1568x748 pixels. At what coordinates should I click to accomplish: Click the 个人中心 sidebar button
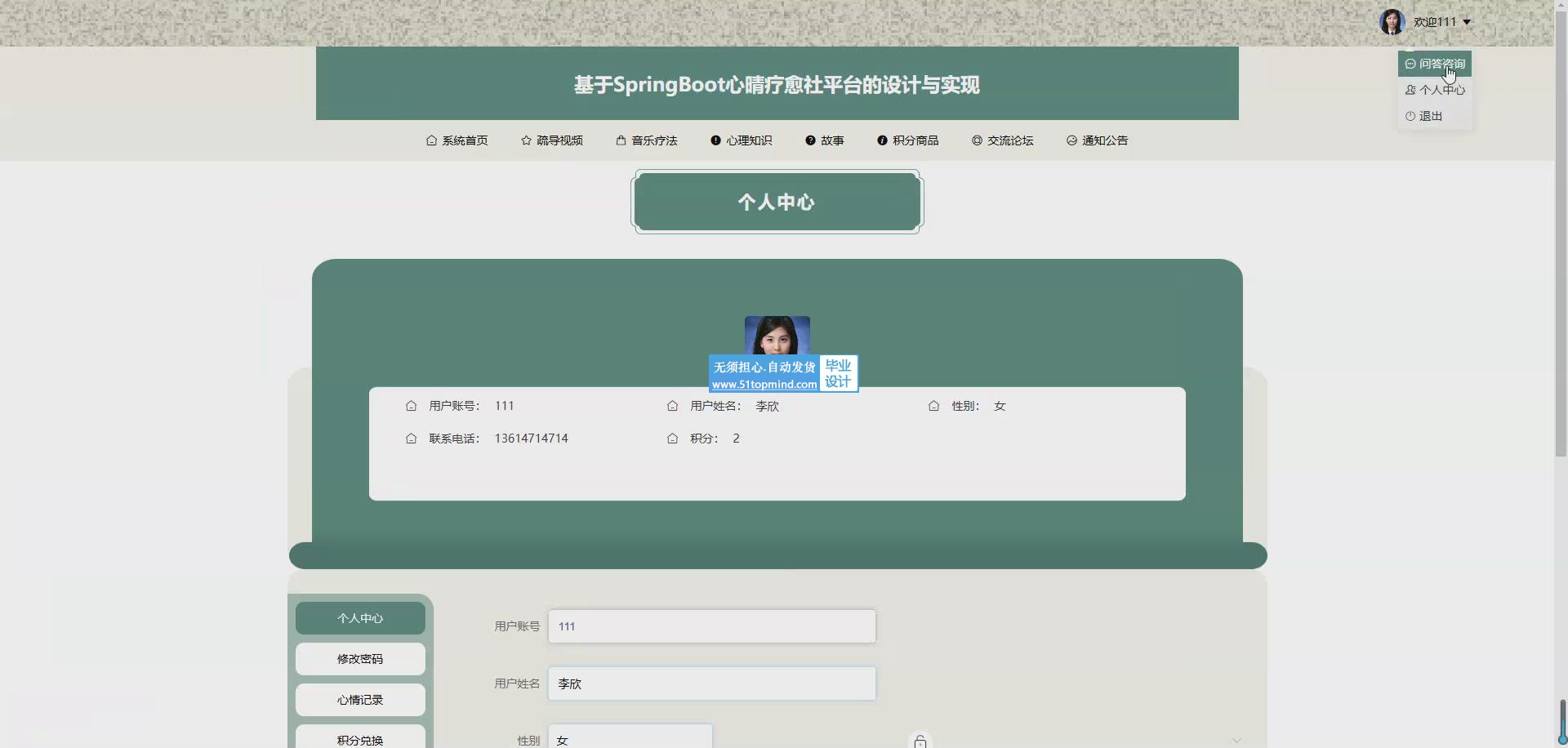(x=360, y=618)
